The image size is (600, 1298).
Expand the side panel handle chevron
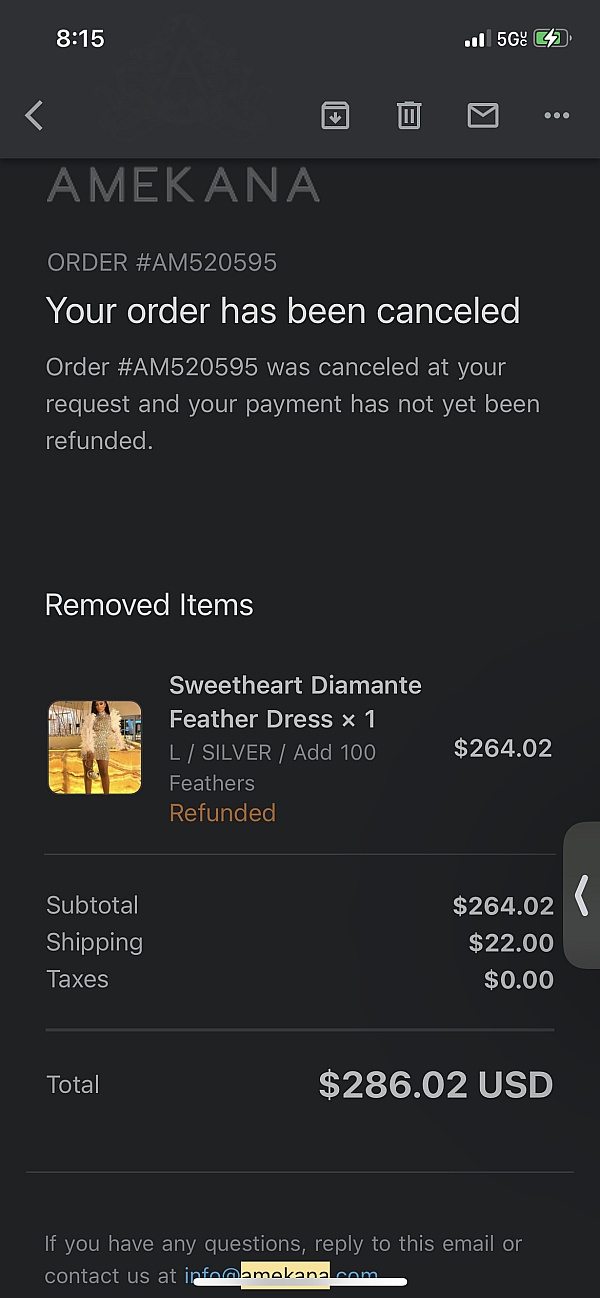pyautogui.click(x=582, y=895)
